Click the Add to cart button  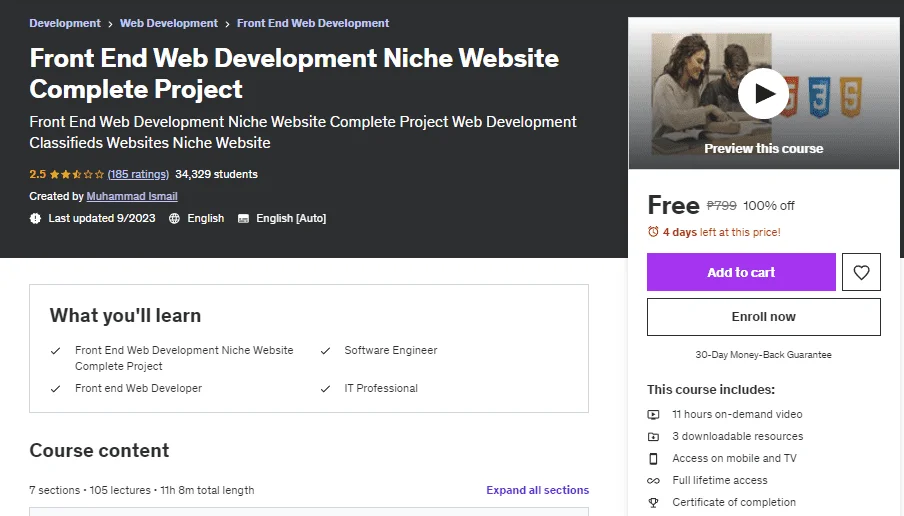[741, 272]
